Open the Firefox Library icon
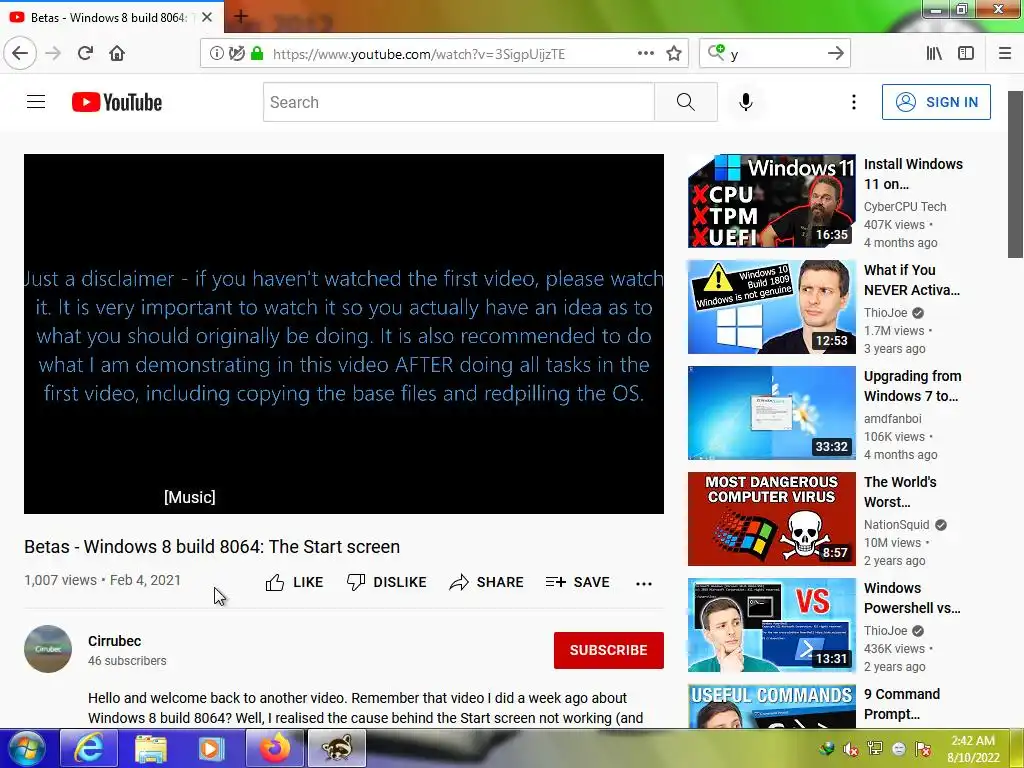This screenshot has height=768, width=1024. (x=934, y=54)
